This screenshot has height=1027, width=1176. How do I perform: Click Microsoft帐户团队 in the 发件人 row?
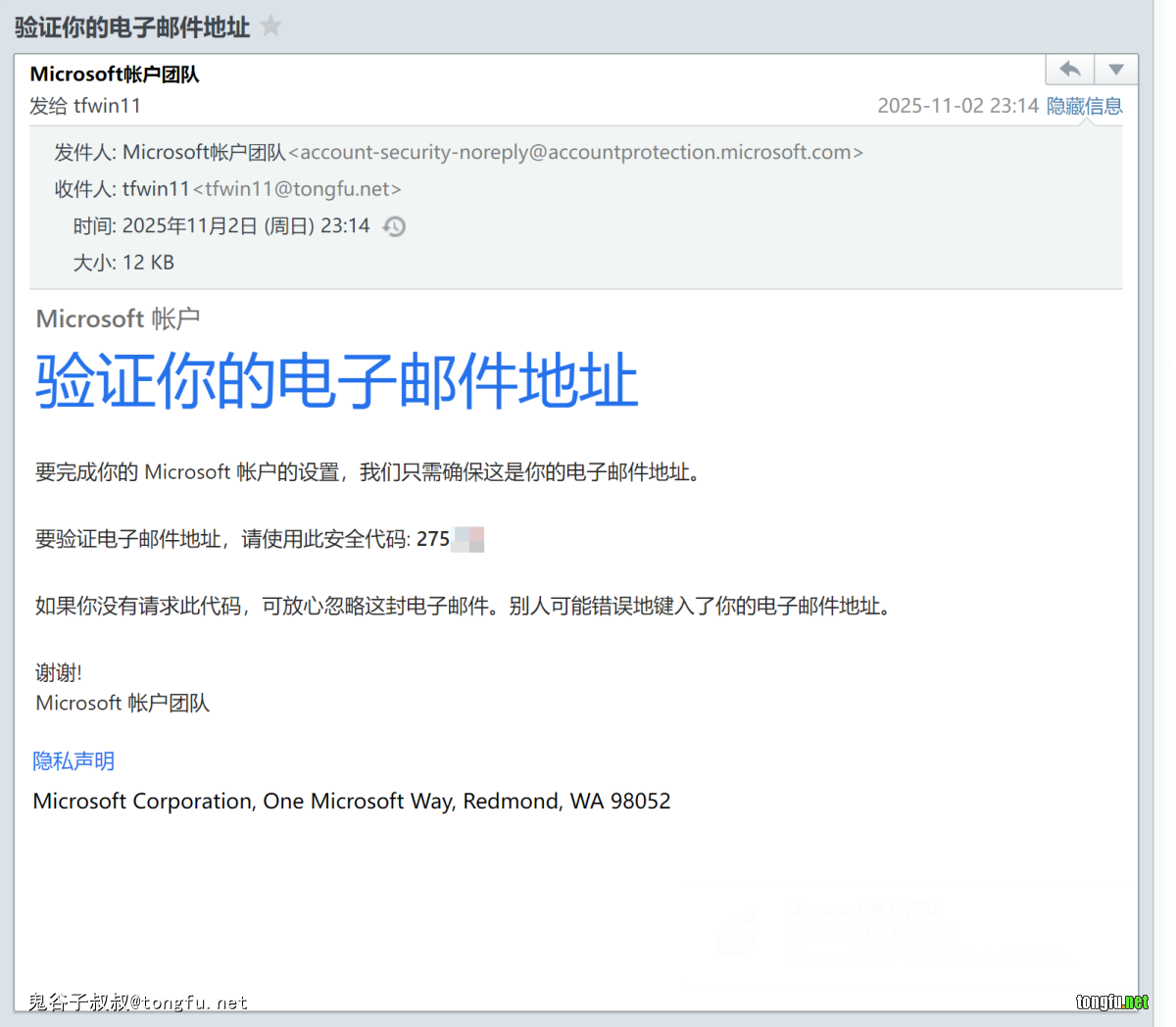point(204,152)
